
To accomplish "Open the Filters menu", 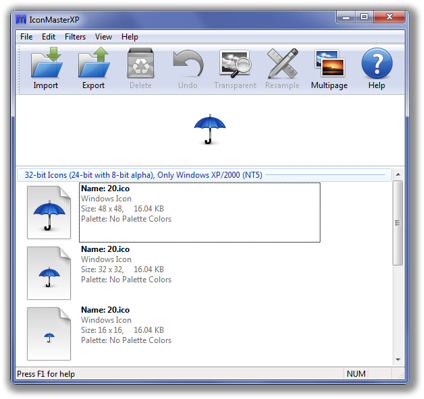I will click(x=75, y=37).
